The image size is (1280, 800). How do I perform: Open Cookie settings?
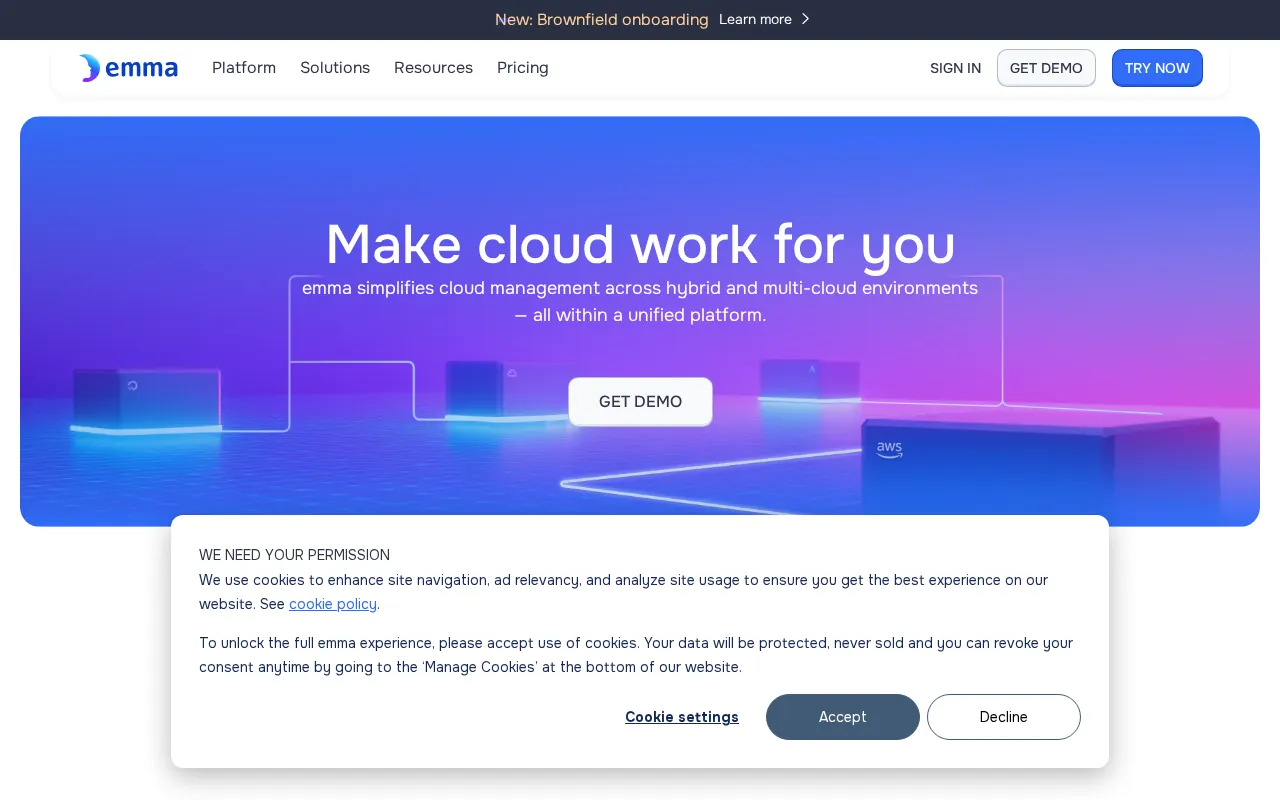(x=682, y=717)
